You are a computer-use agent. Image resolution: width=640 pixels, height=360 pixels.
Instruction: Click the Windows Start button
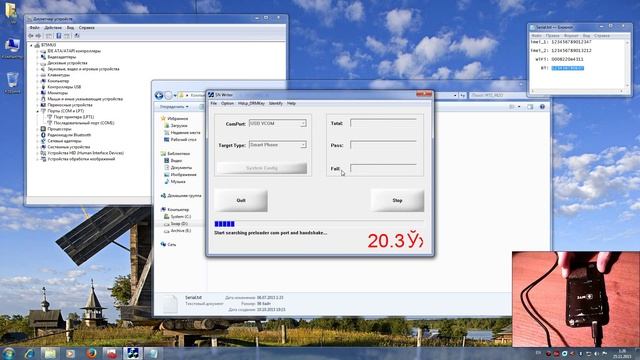tap(8, 353)
